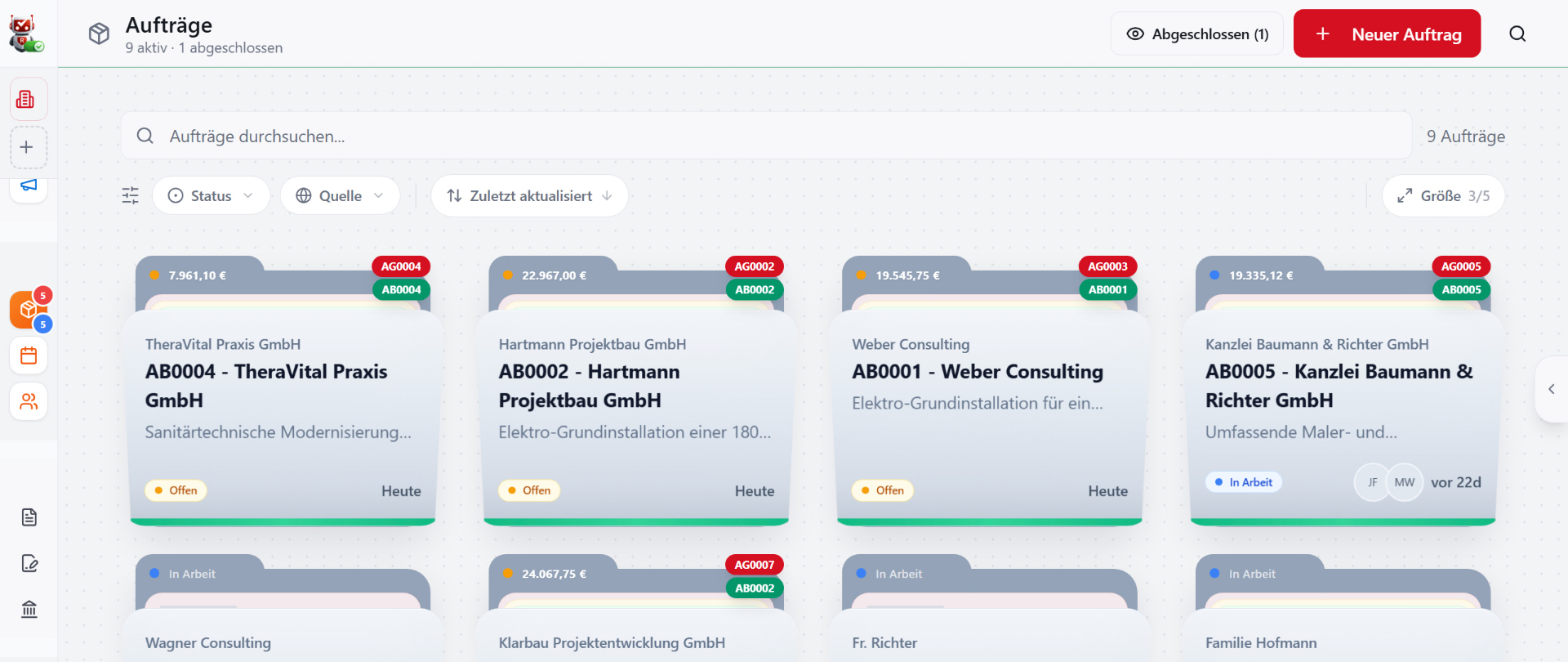Toggle the Abgeschlossen (1) visibility button
Screen dimensions: 1568x662
pos(1197,34)
